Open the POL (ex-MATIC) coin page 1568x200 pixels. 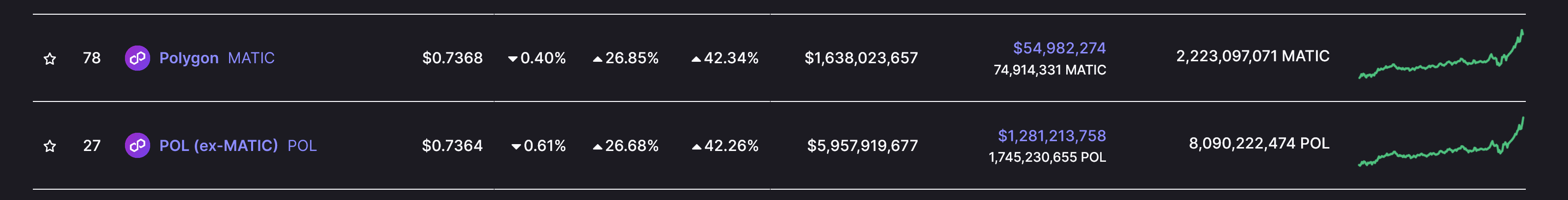(219, 146)
